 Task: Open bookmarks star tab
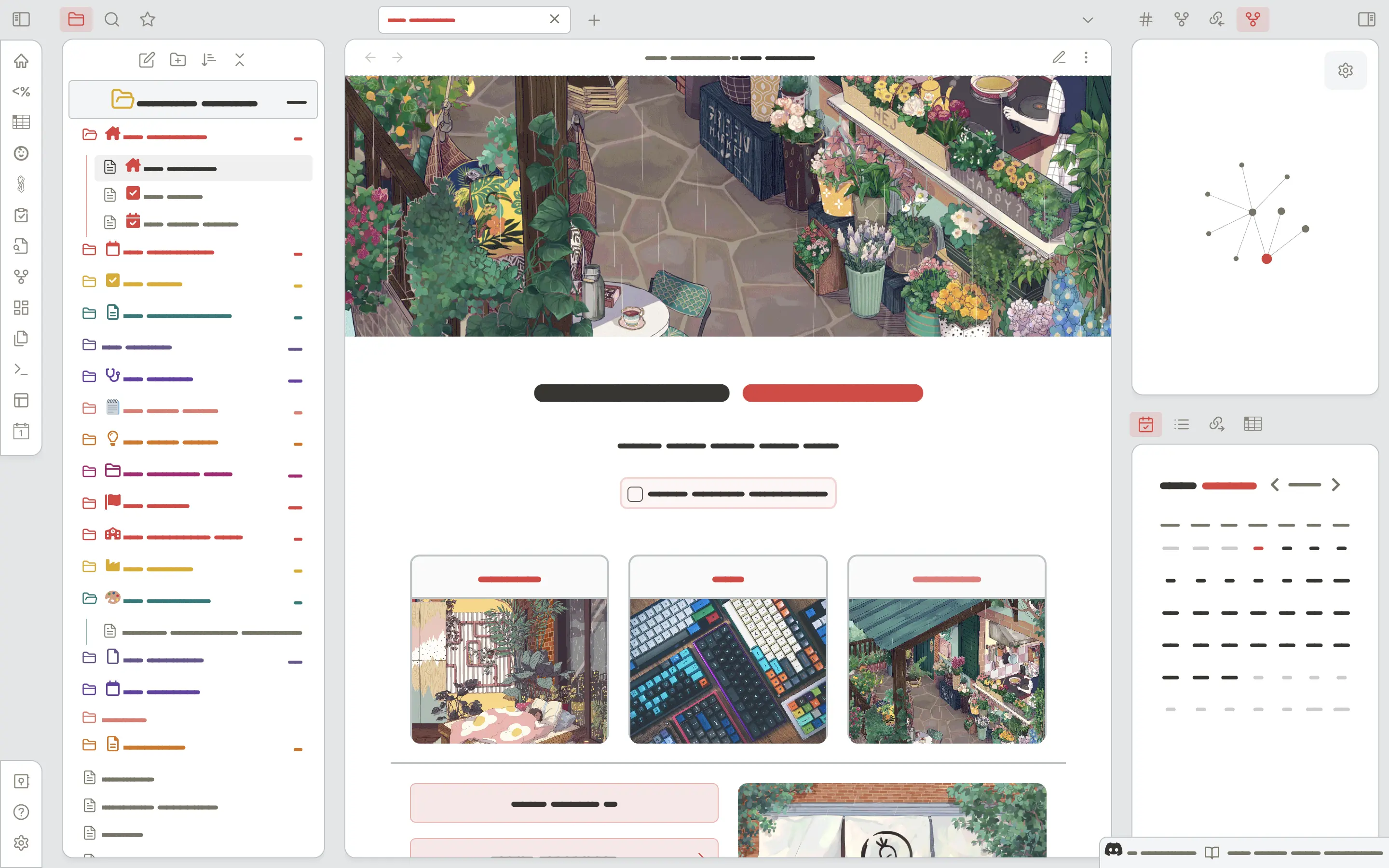point(148,19)
